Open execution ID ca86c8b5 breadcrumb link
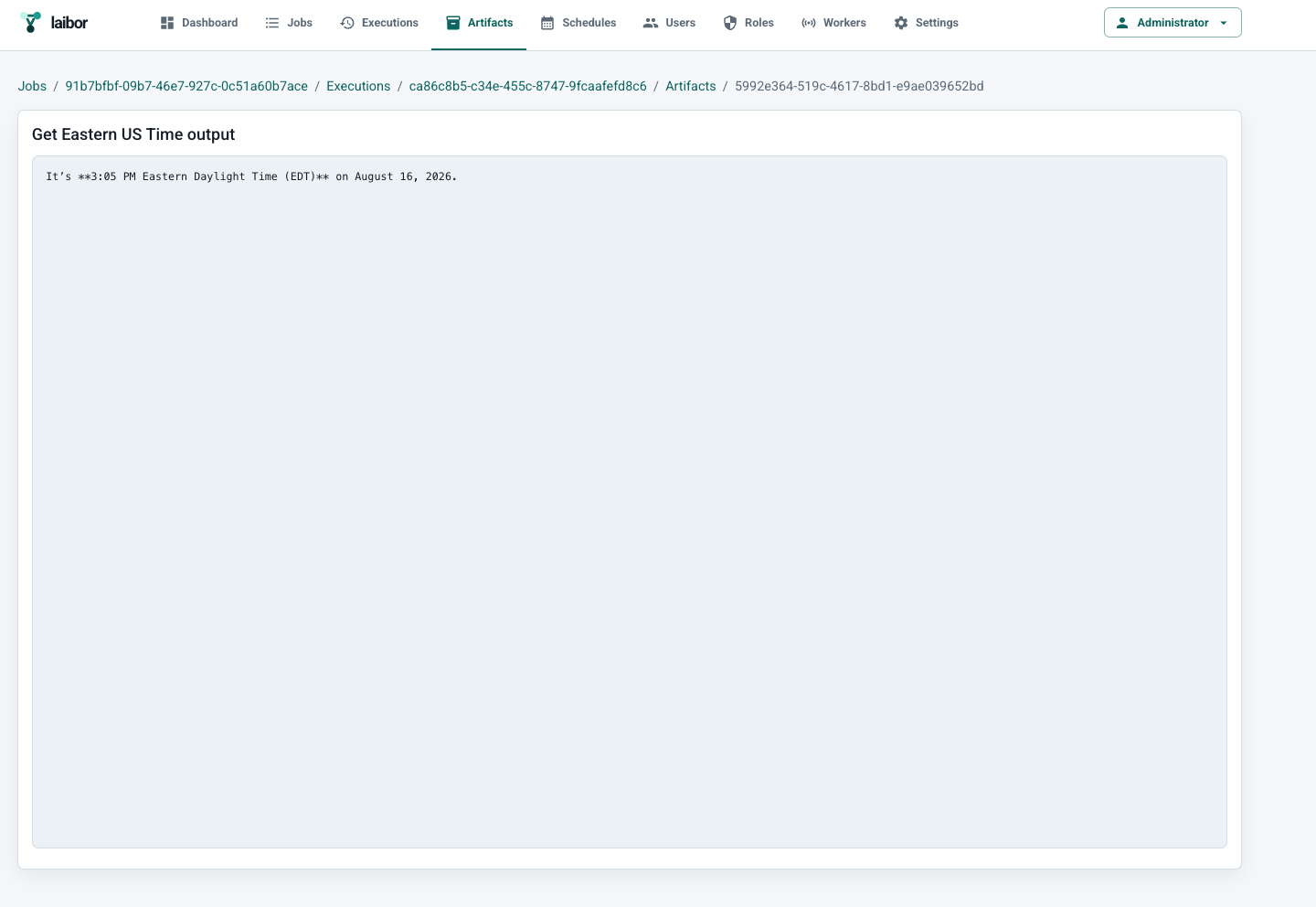Image resolution: width=1316 pixels, height=907 pixels. pos(528,86)
